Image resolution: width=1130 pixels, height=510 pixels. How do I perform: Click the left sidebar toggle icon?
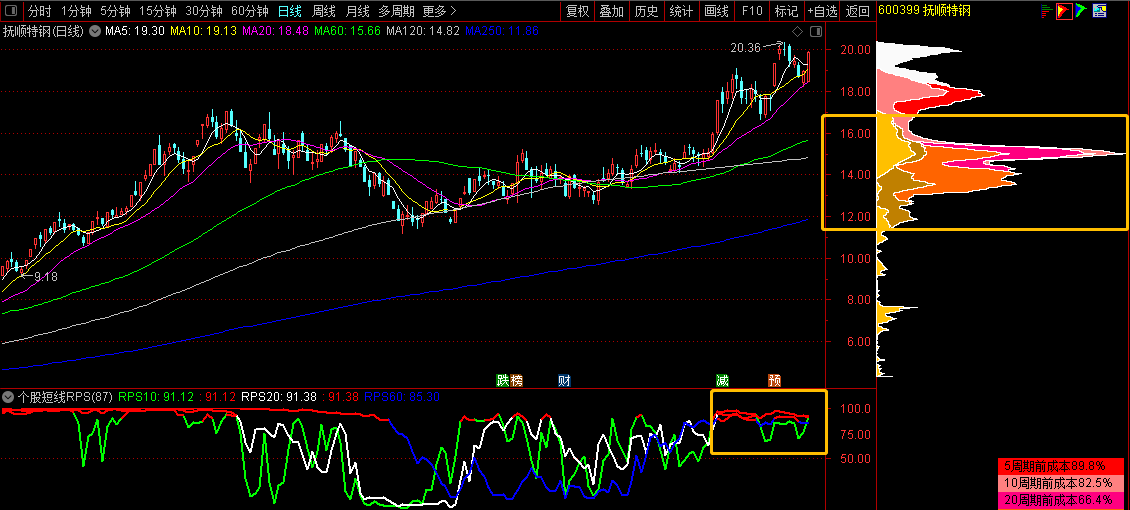point(10,12)
